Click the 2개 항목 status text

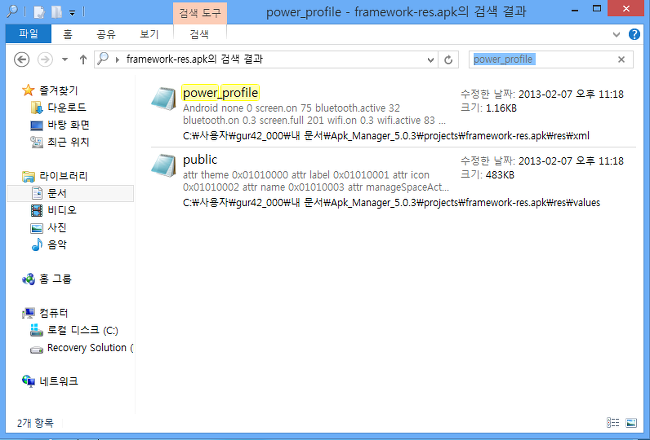coord(35,423)
